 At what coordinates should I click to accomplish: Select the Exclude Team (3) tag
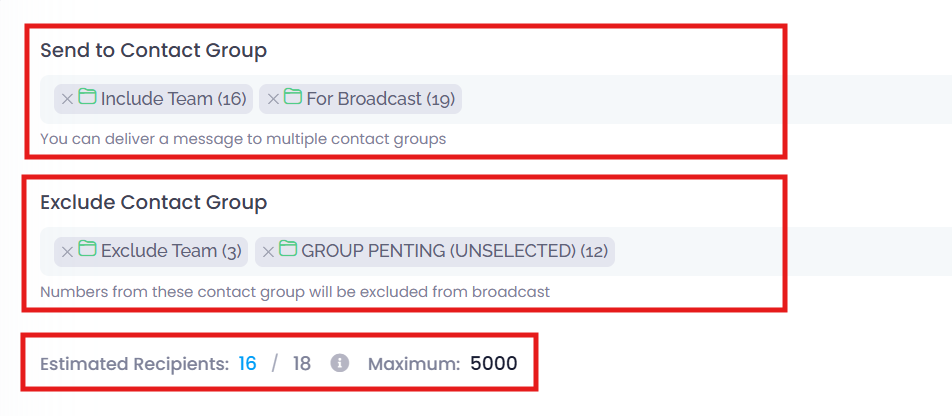click(151, 251)
